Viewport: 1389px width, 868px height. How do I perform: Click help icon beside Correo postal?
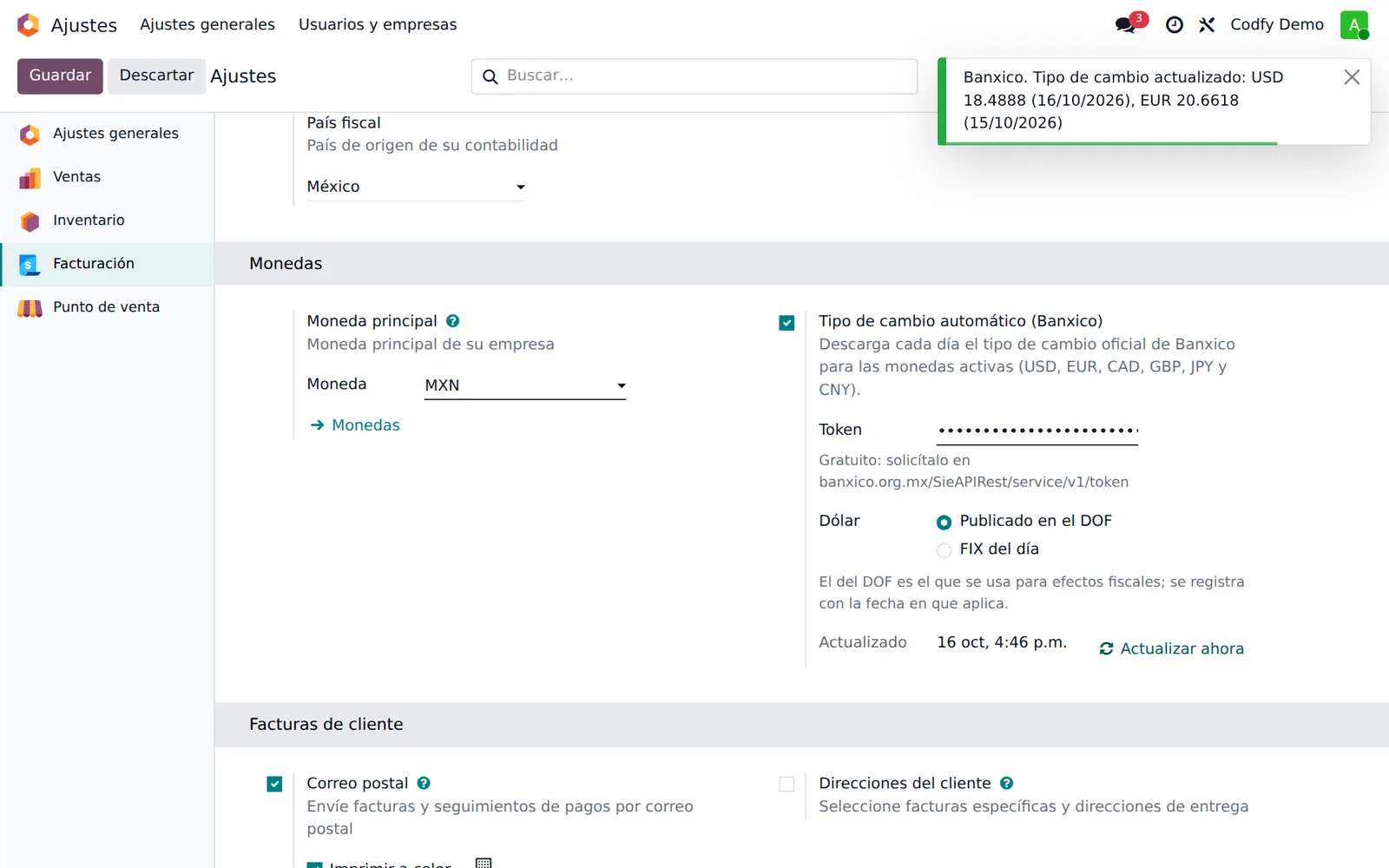[x=424, y=783]
